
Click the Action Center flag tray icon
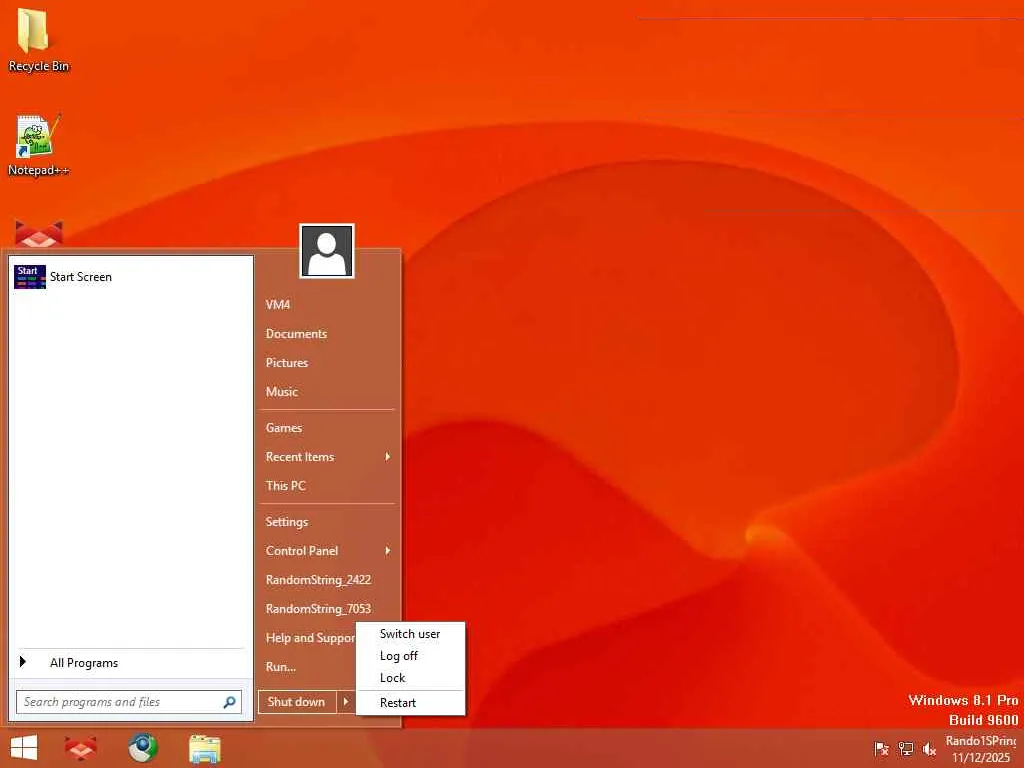(x=881, y=748)
